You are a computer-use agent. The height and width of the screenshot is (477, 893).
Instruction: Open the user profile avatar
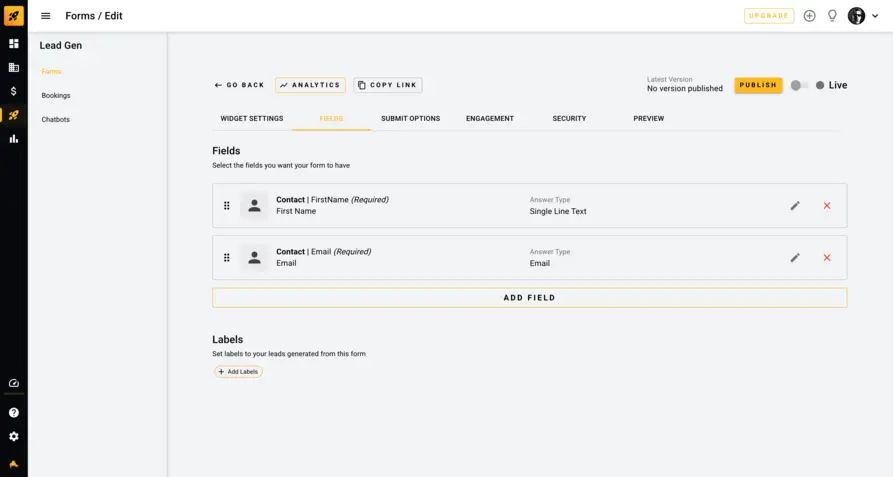click(856, 16)
